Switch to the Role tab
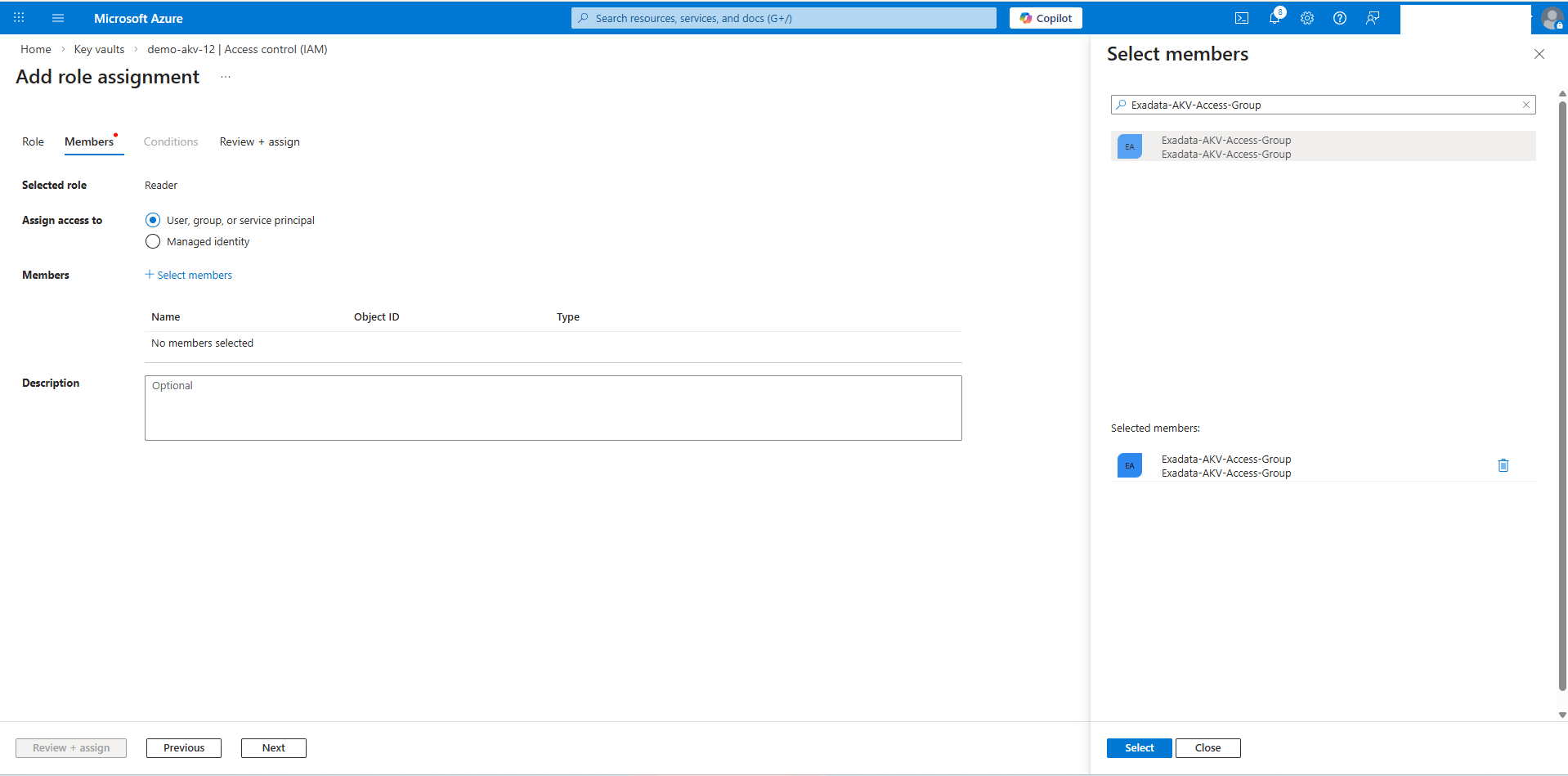The height and width of the screenshot is (776, 1568). tap(33, 141)
